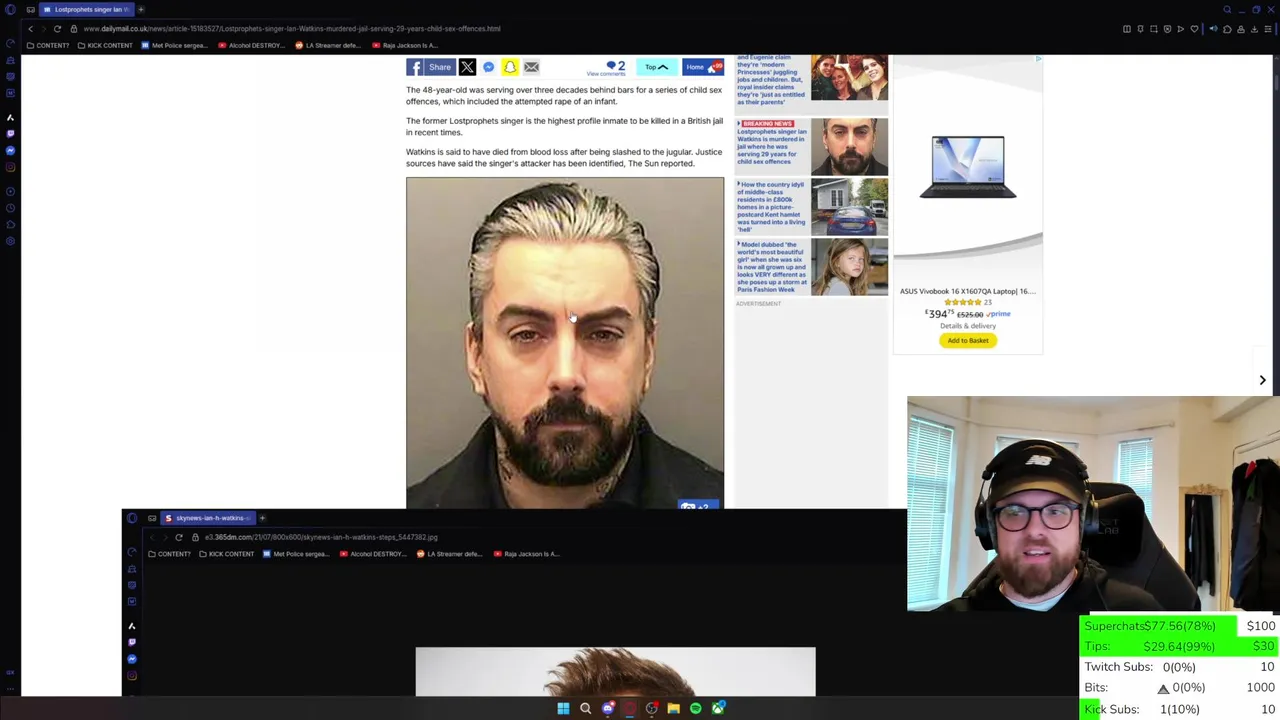This screenshot has width=1280, height=720.
Task: Click next arrow on right edge
Action: tap(1262, 380)
